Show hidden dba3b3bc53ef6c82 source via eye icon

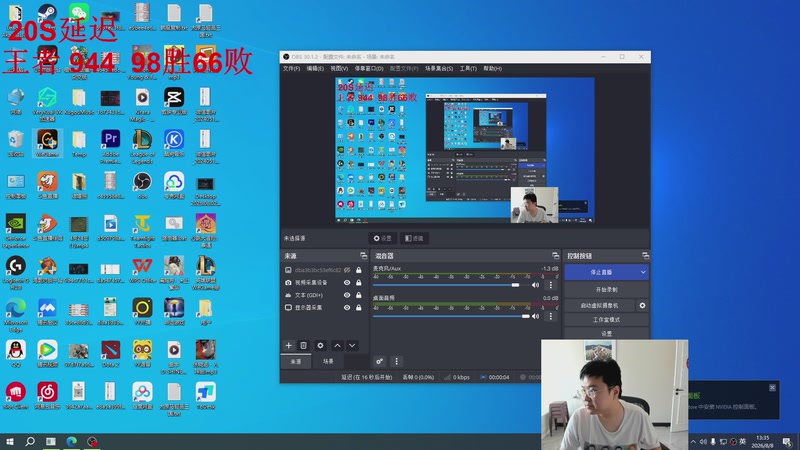(347, 270)
